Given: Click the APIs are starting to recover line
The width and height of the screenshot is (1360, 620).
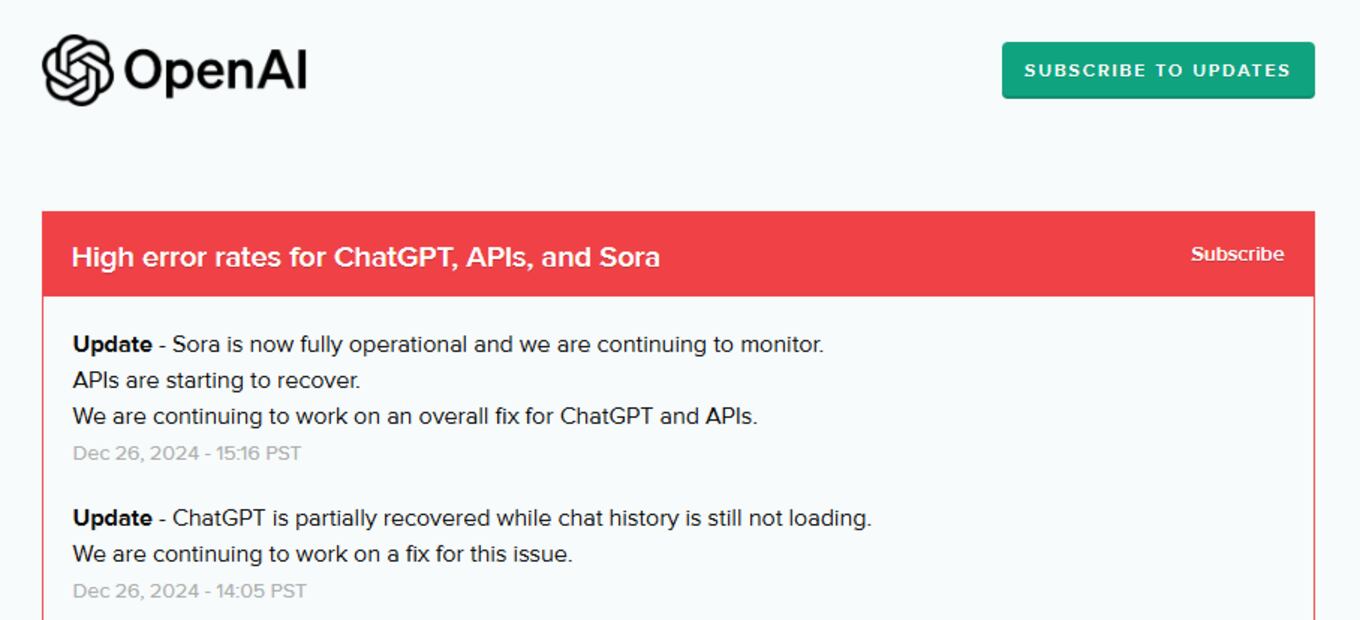Looking at the screenshot, I should coord(216,380).
